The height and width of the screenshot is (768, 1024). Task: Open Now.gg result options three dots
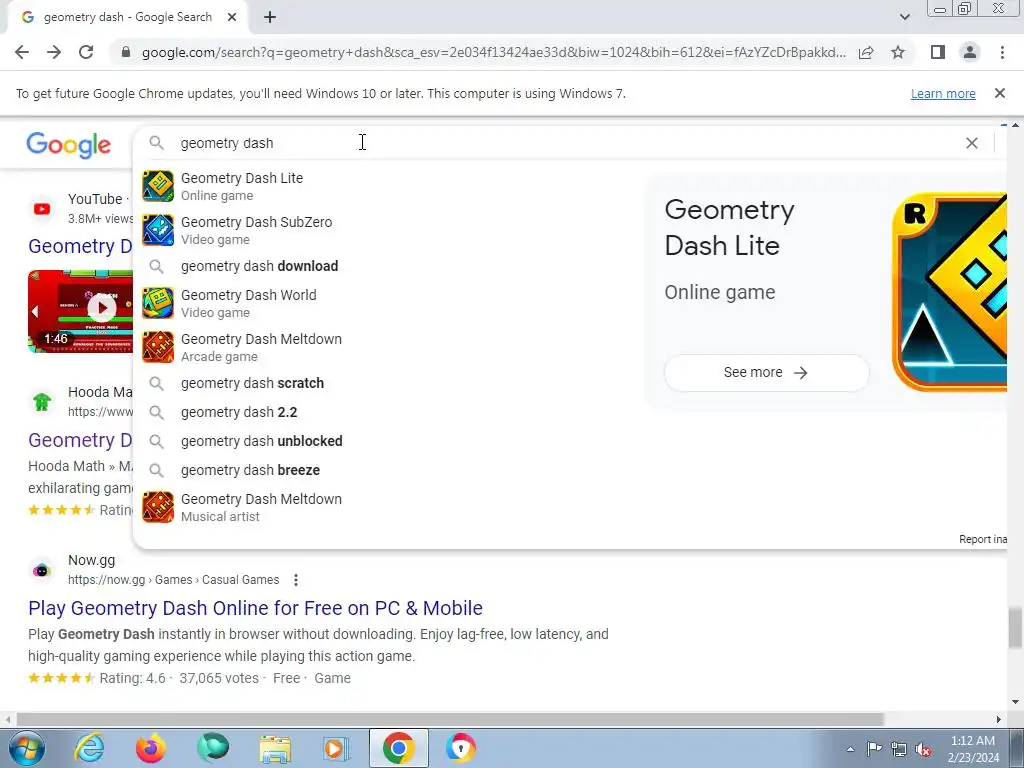pyautogui.click(x=296, y=580)
